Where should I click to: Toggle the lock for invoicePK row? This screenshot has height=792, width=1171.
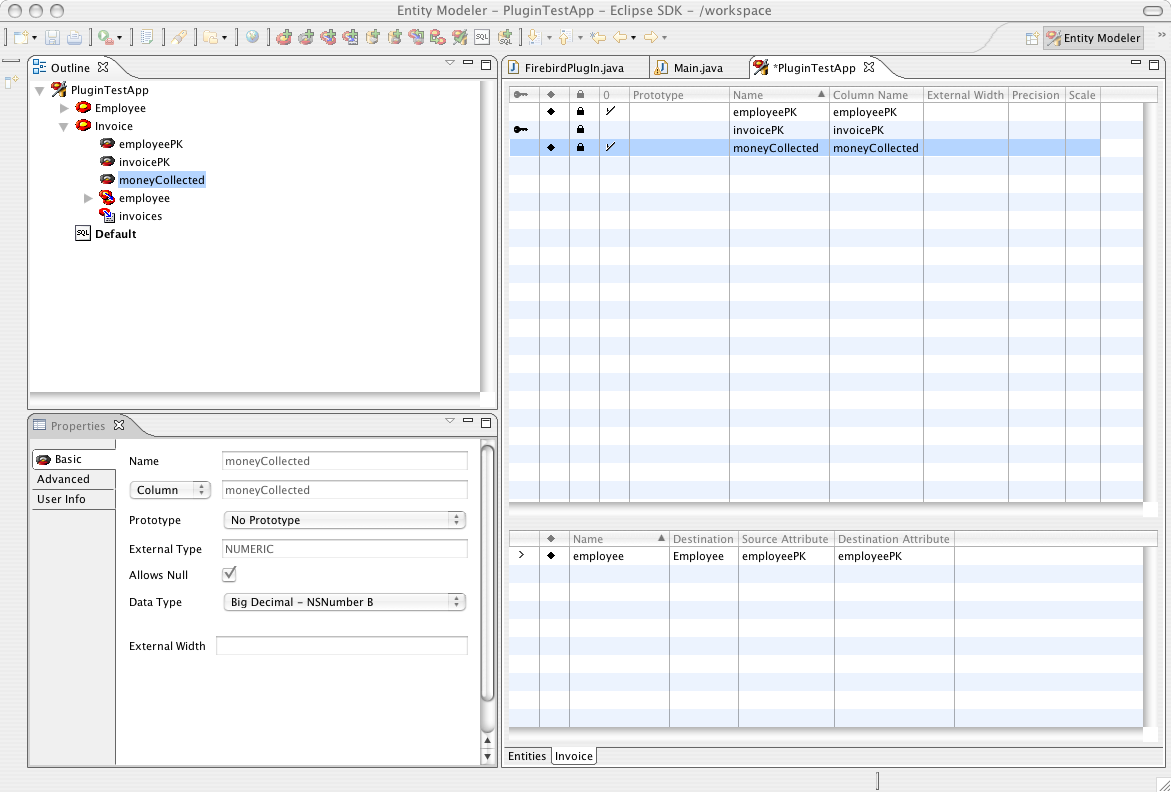click(x=580, y=130)
